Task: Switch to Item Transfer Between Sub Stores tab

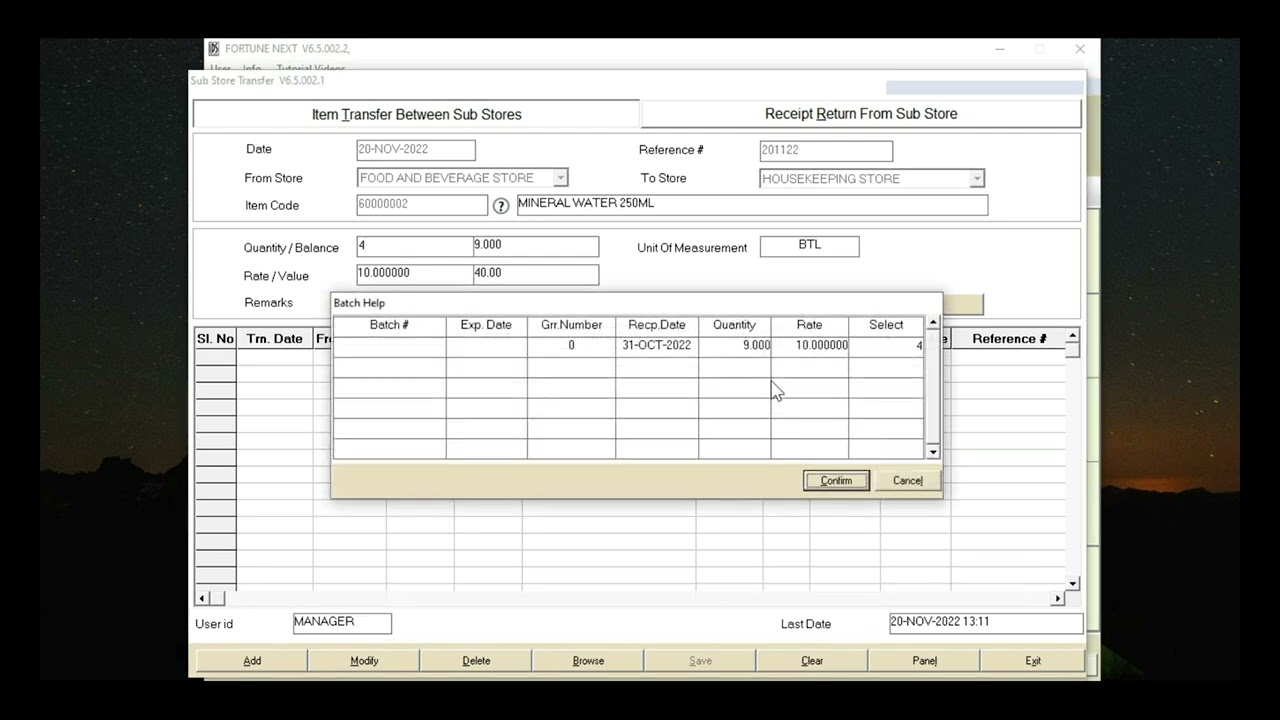Action: pos(416,114)
